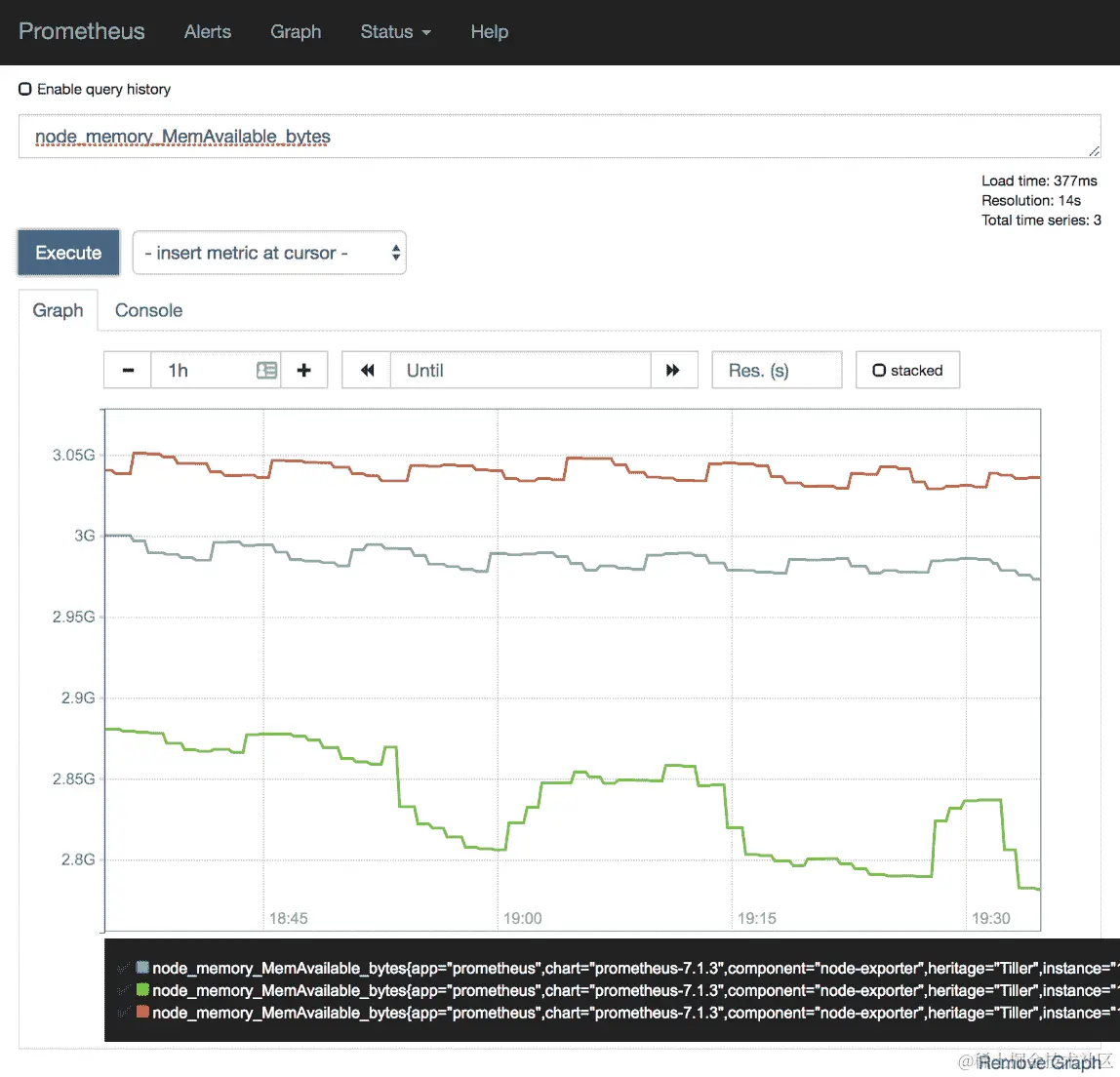
Task: Click the Execute button
Action: [68, 253]
